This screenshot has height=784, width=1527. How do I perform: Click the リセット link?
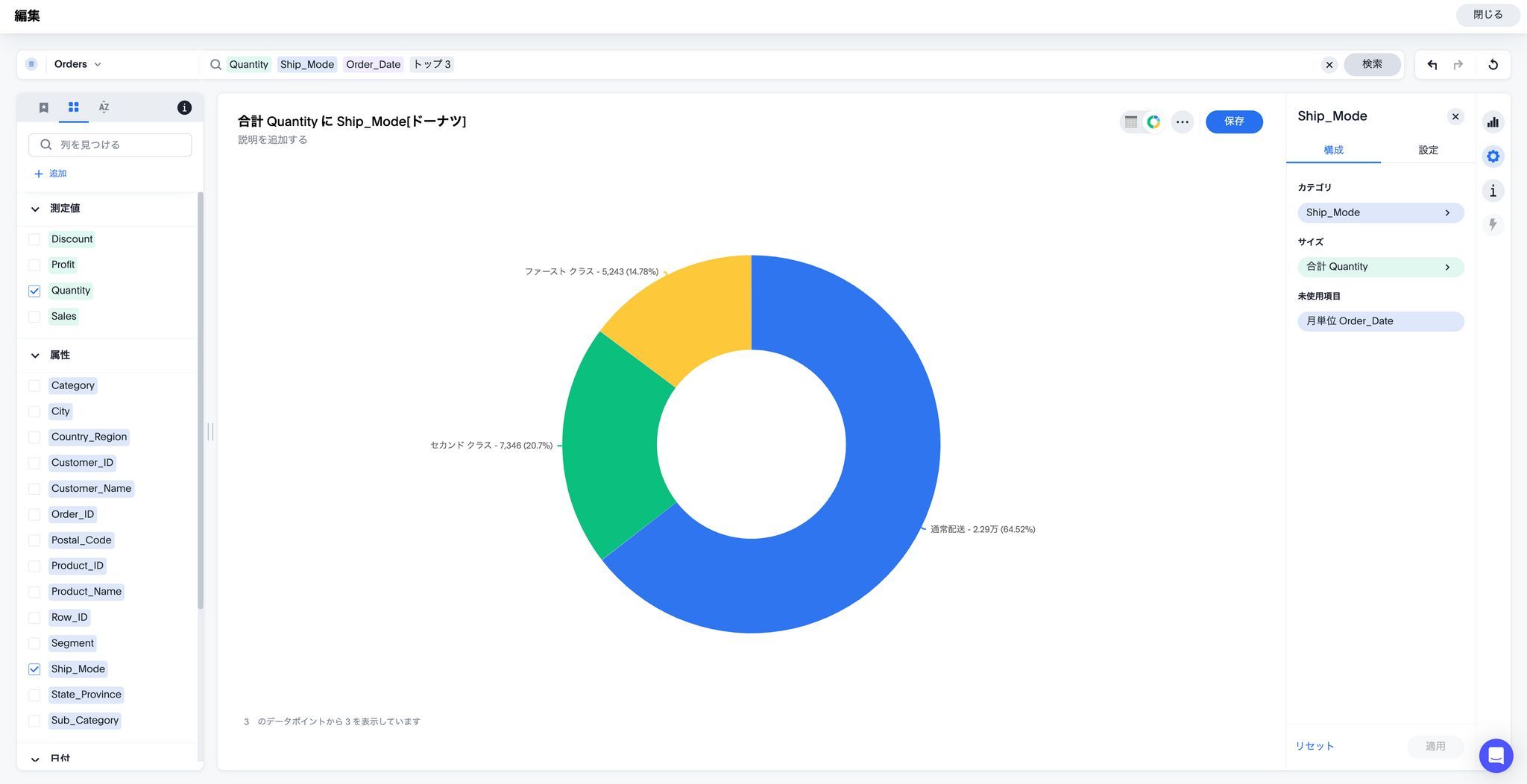point(1315,746)
